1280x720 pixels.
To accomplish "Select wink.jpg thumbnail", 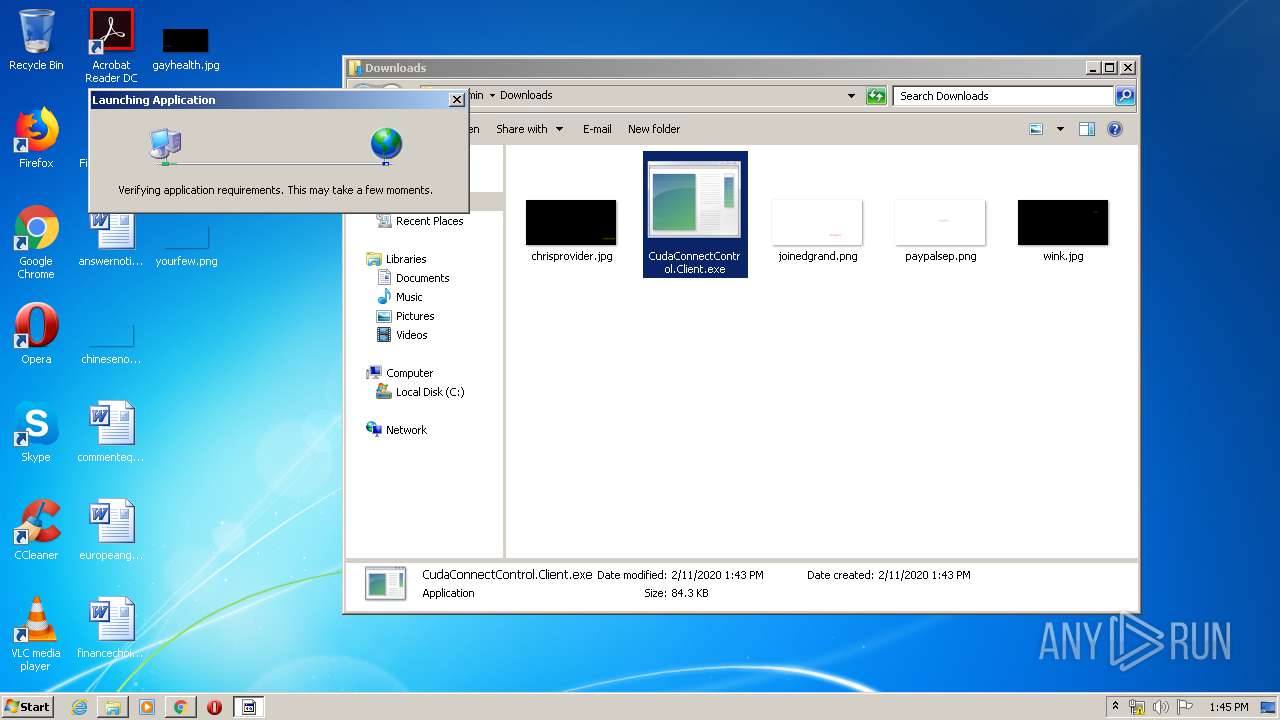I will [x=1063, y=231].
